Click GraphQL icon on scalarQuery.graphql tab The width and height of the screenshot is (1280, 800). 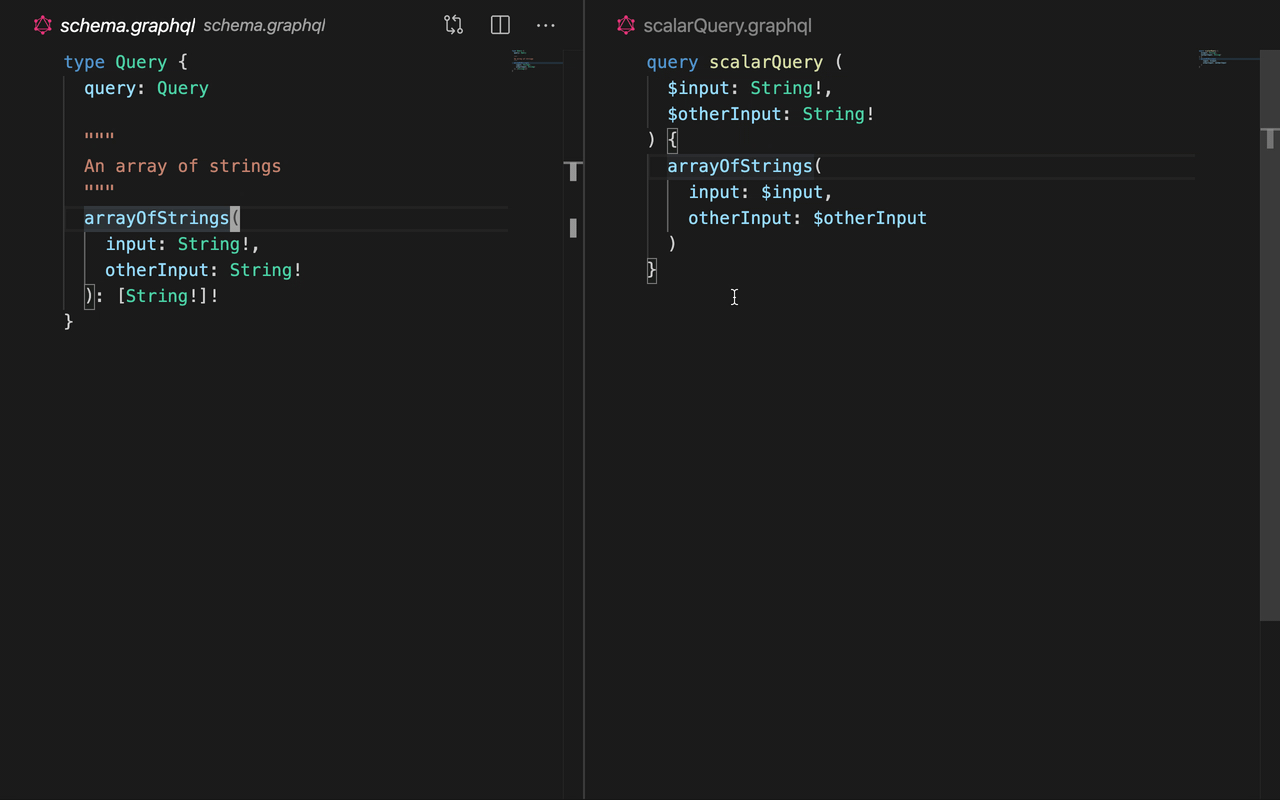(626, 25)
